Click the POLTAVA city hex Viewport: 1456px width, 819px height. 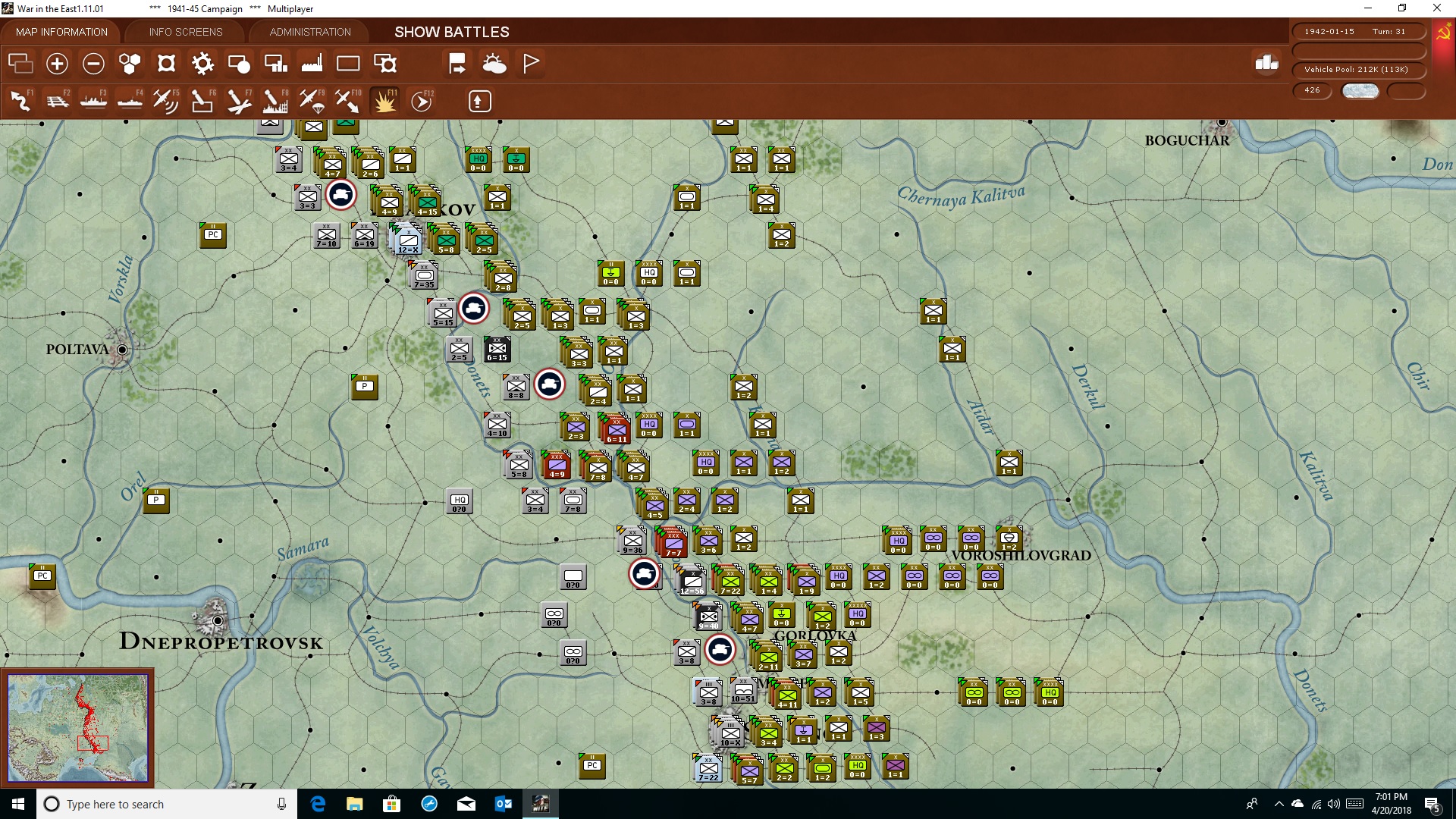[122, 350]
